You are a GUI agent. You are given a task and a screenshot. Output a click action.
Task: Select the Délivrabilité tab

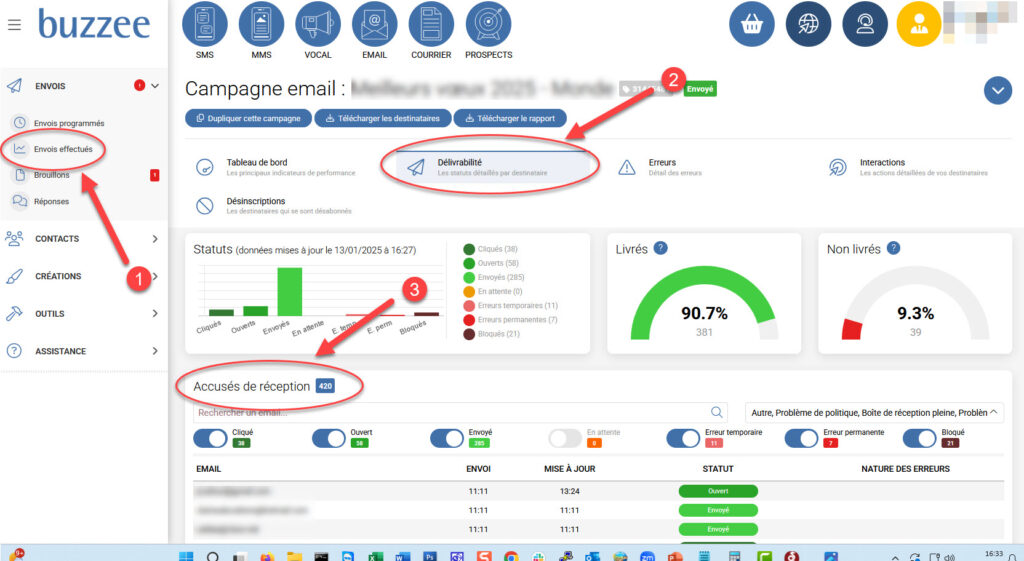(x=491, y=167)
